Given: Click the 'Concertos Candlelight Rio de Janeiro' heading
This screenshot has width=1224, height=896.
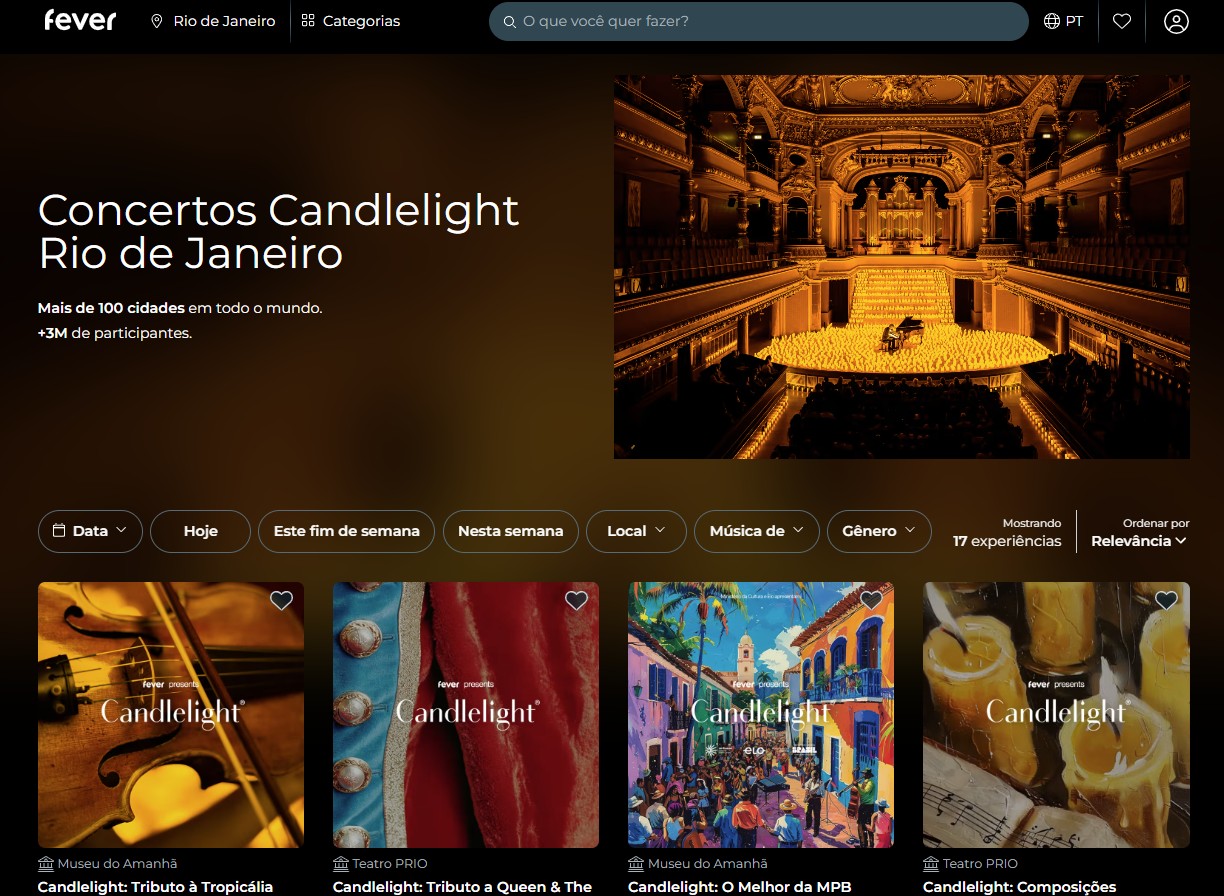Looking at the screenshot, I should pyautogui.click(x=279, y=231).
